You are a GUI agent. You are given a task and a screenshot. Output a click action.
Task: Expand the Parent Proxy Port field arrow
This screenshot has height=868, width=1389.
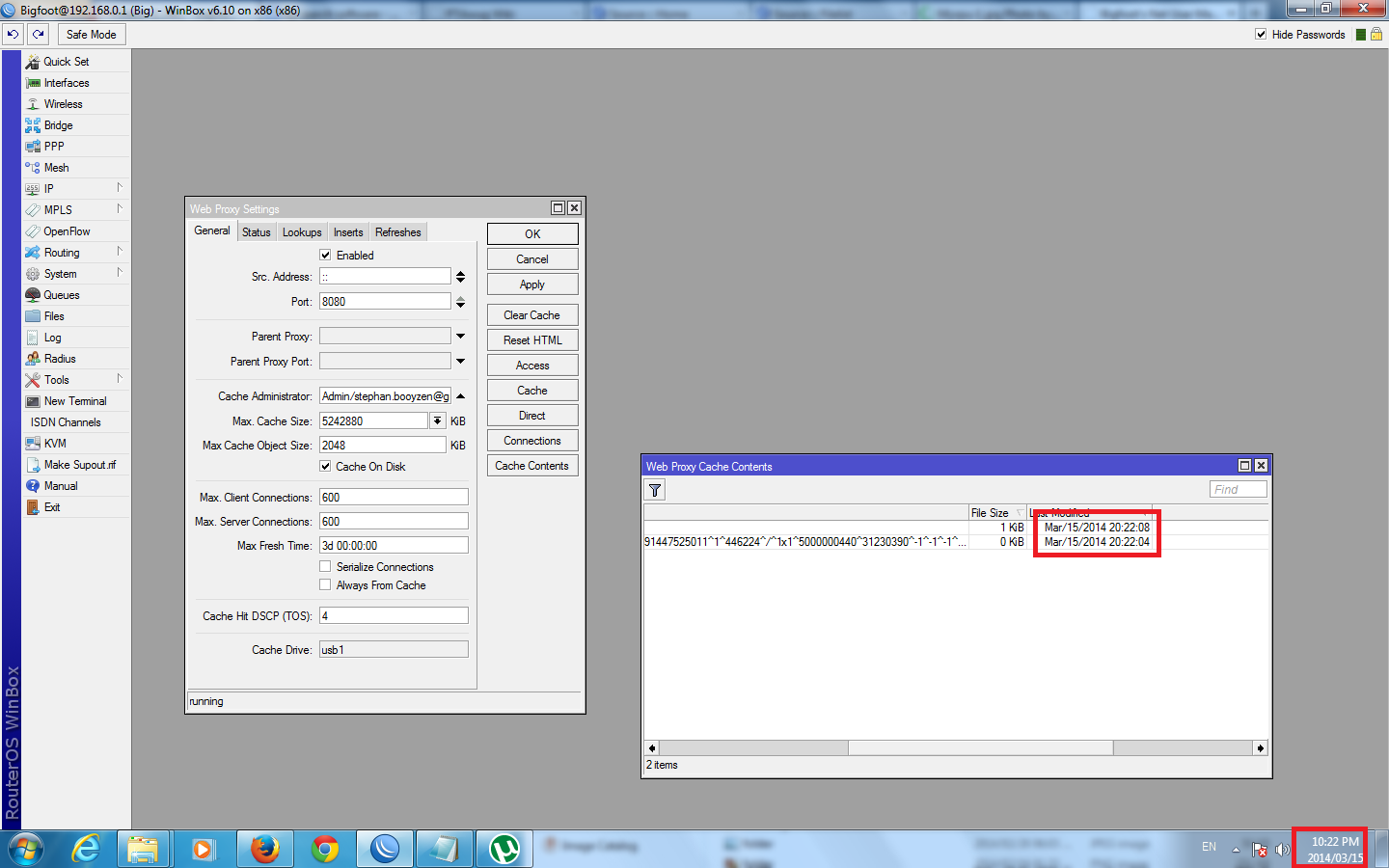460,361
